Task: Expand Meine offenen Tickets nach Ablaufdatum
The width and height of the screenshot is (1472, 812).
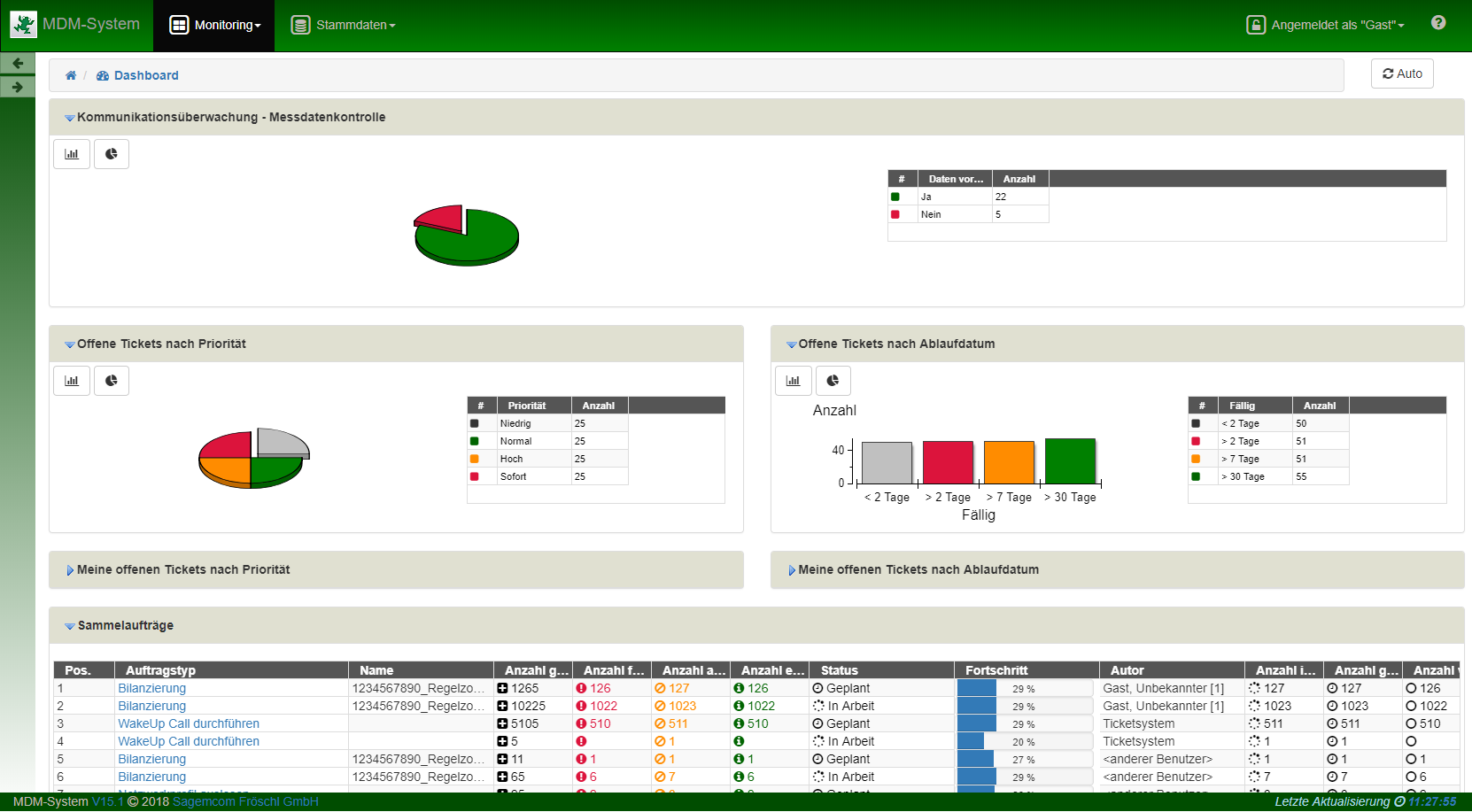Action: pyautogui.click(x=792, y=570)
